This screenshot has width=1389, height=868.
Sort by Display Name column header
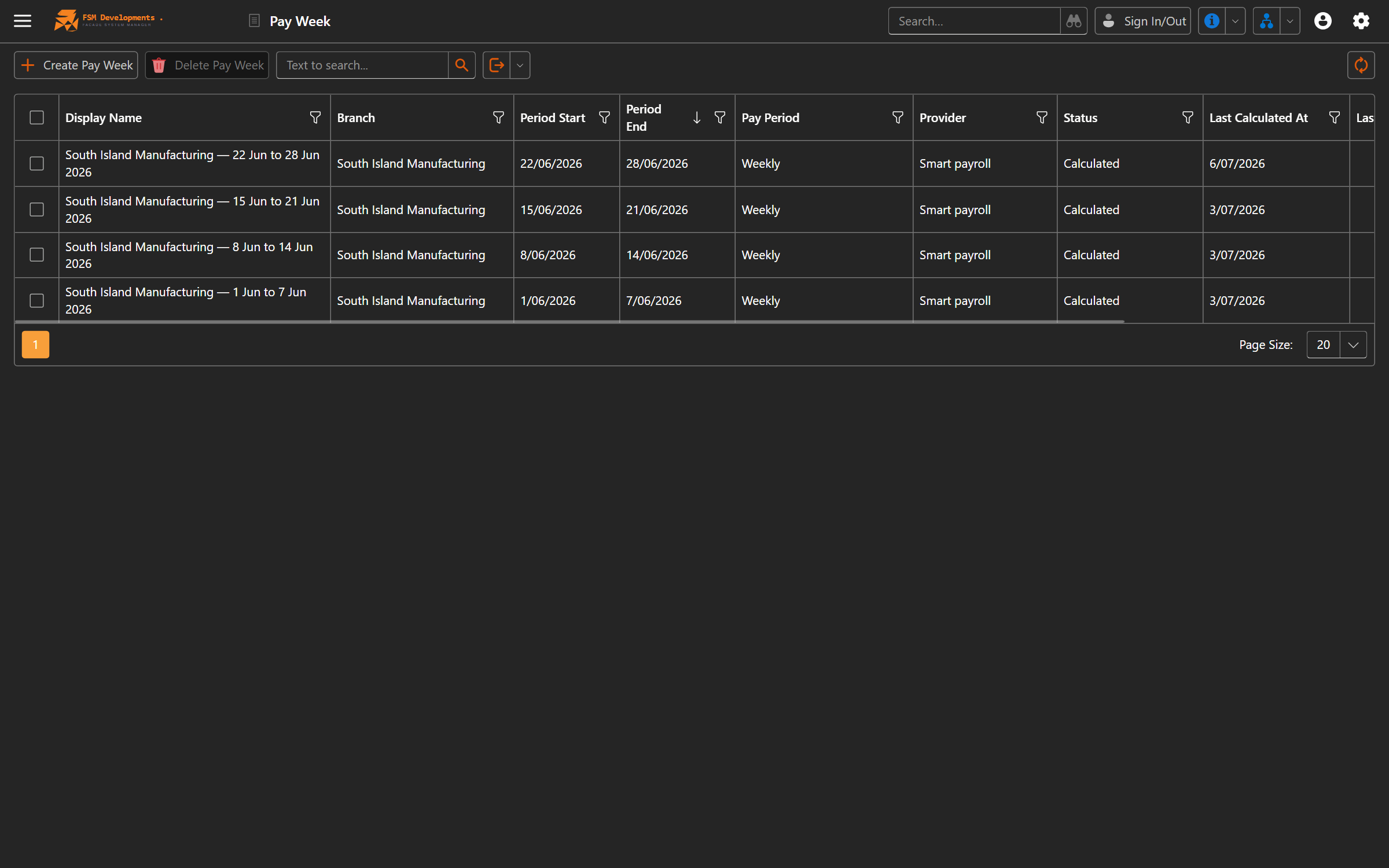[x=104, y=118]
